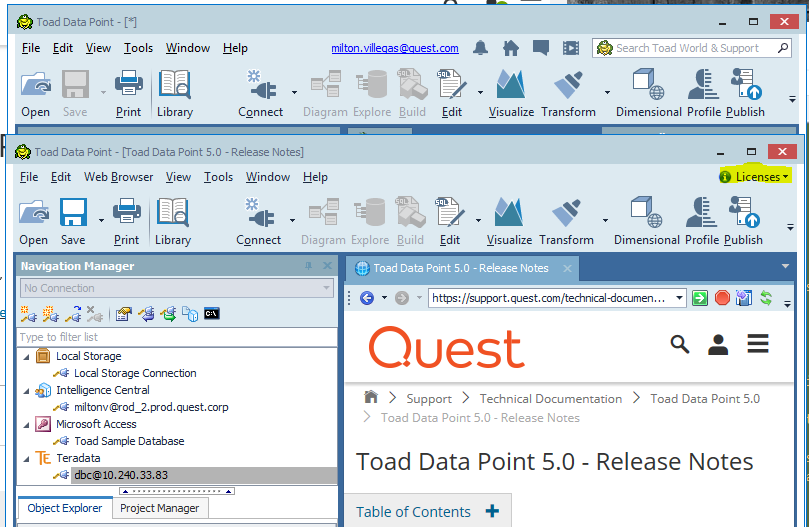Click the chat bubble icon in the back window
Image resolution: width=809 pixels, height=527 pixels.
(541, 48)
